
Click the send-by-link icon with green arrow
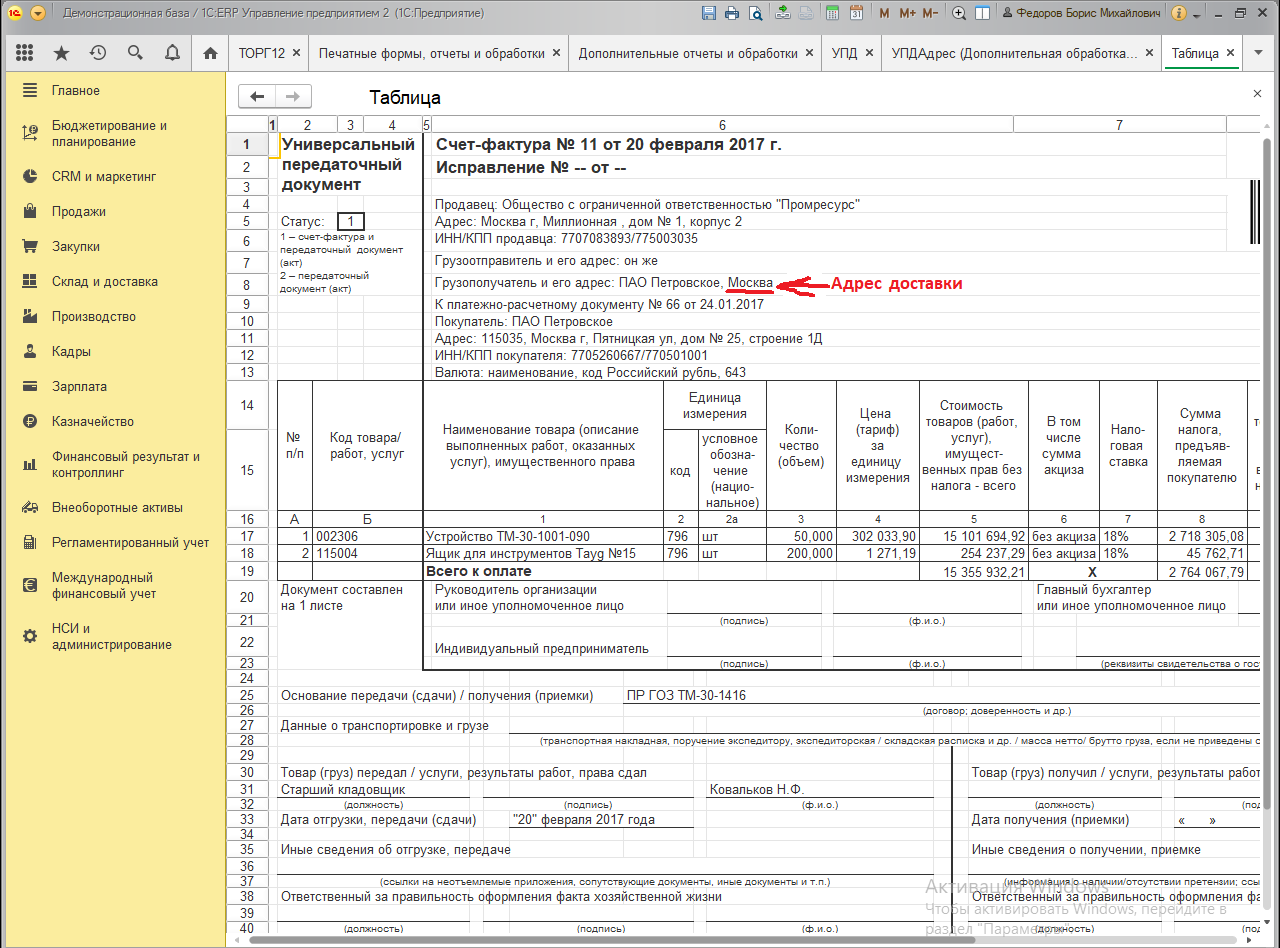(782, 13)
